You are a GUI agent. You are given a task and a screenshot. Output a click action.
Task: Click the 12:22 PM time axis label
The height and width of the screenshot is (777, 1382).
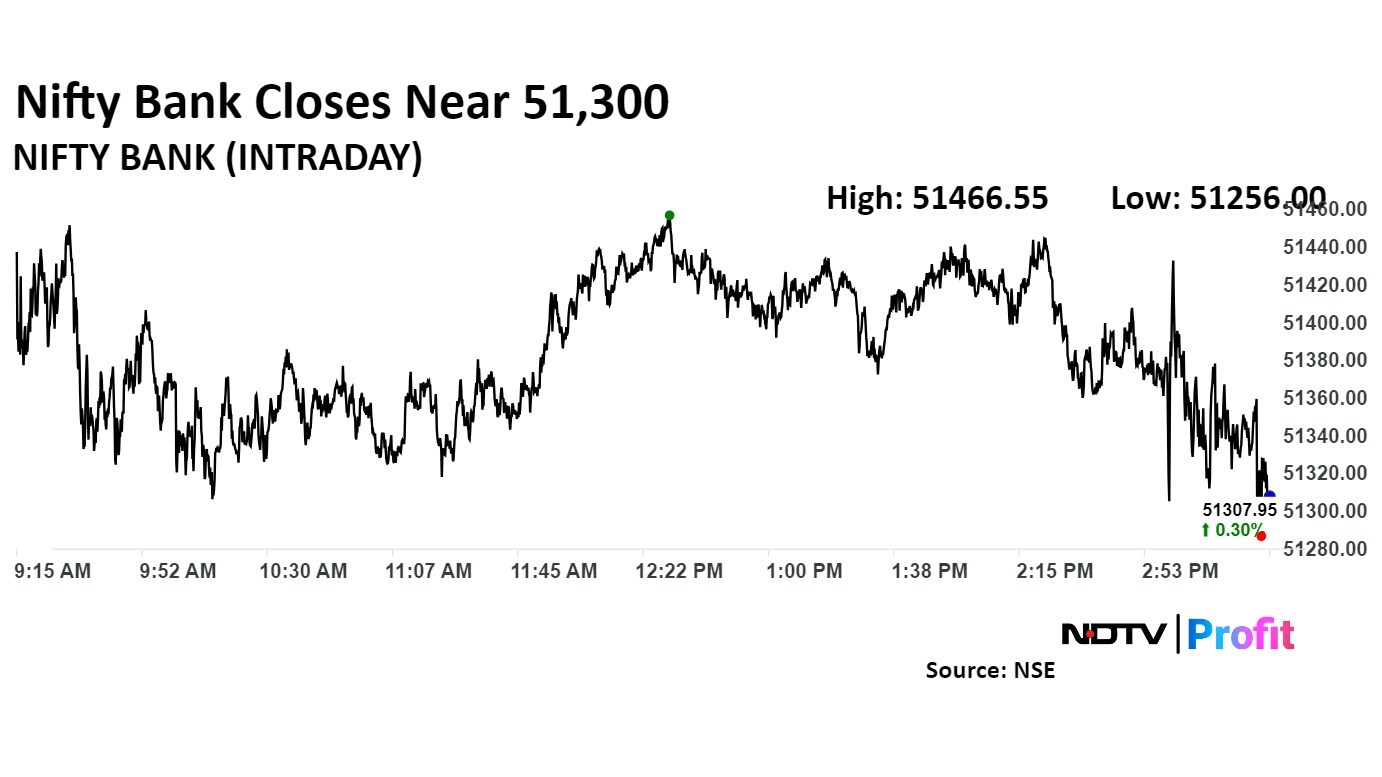pos(680,571)
